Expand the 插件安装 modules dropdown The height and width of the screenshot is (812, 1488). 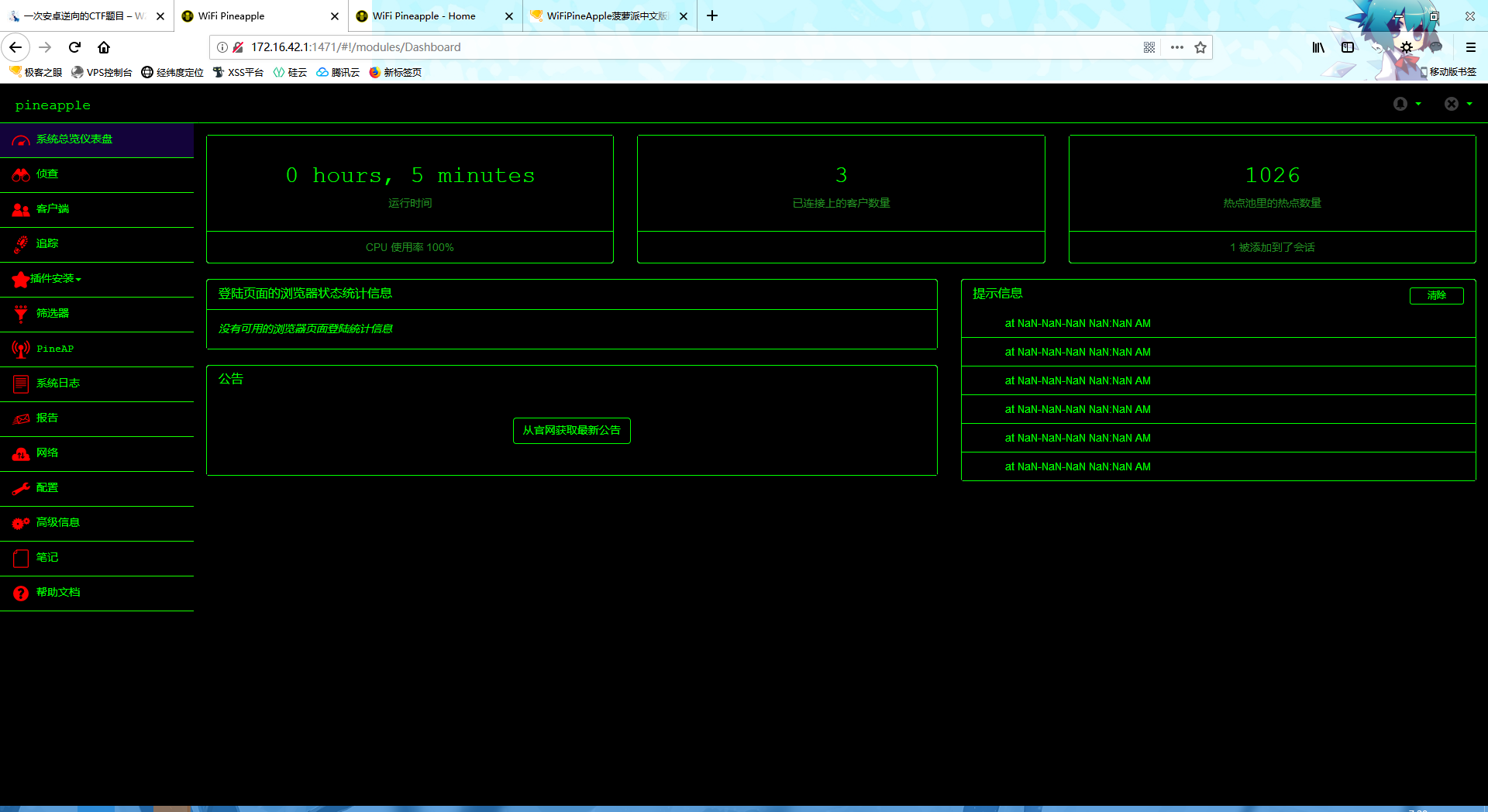(x=56, y=279)
